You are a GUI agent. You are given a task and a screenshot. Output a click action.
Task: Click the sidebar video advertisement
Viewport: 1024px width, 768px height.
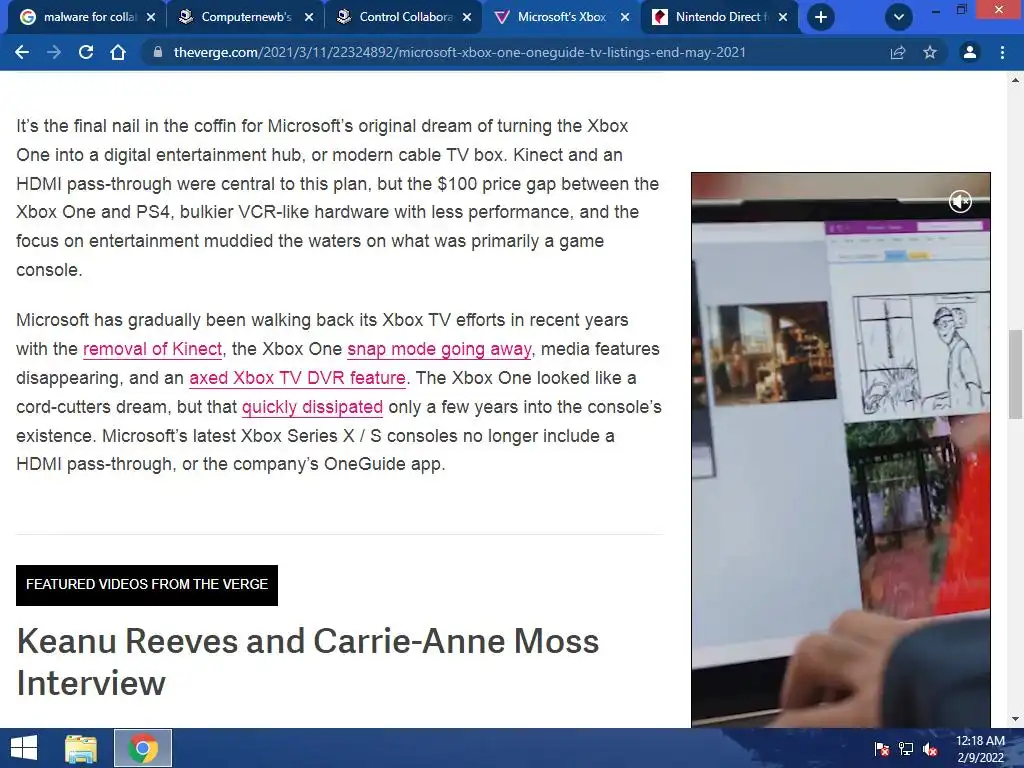pyautogui.click(x=841, y=449)
